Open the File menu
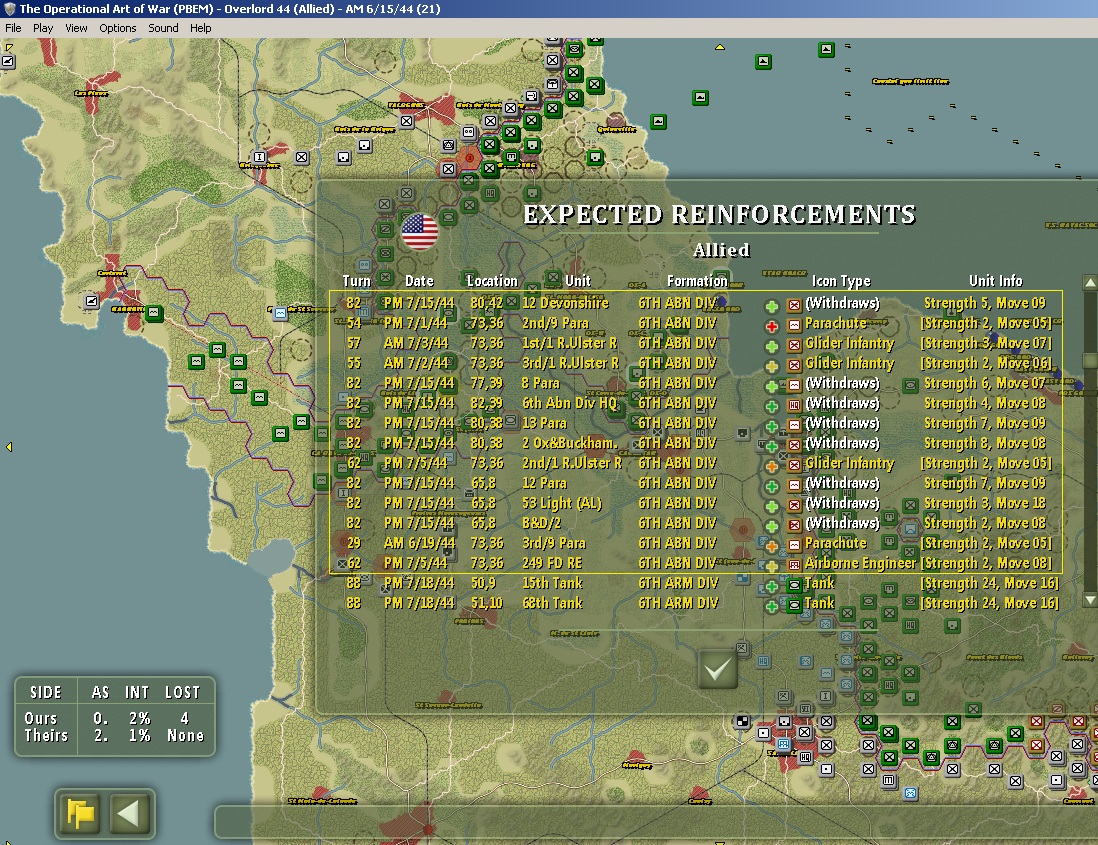Viewport: 1098px width, 845px height. (13, 28)
